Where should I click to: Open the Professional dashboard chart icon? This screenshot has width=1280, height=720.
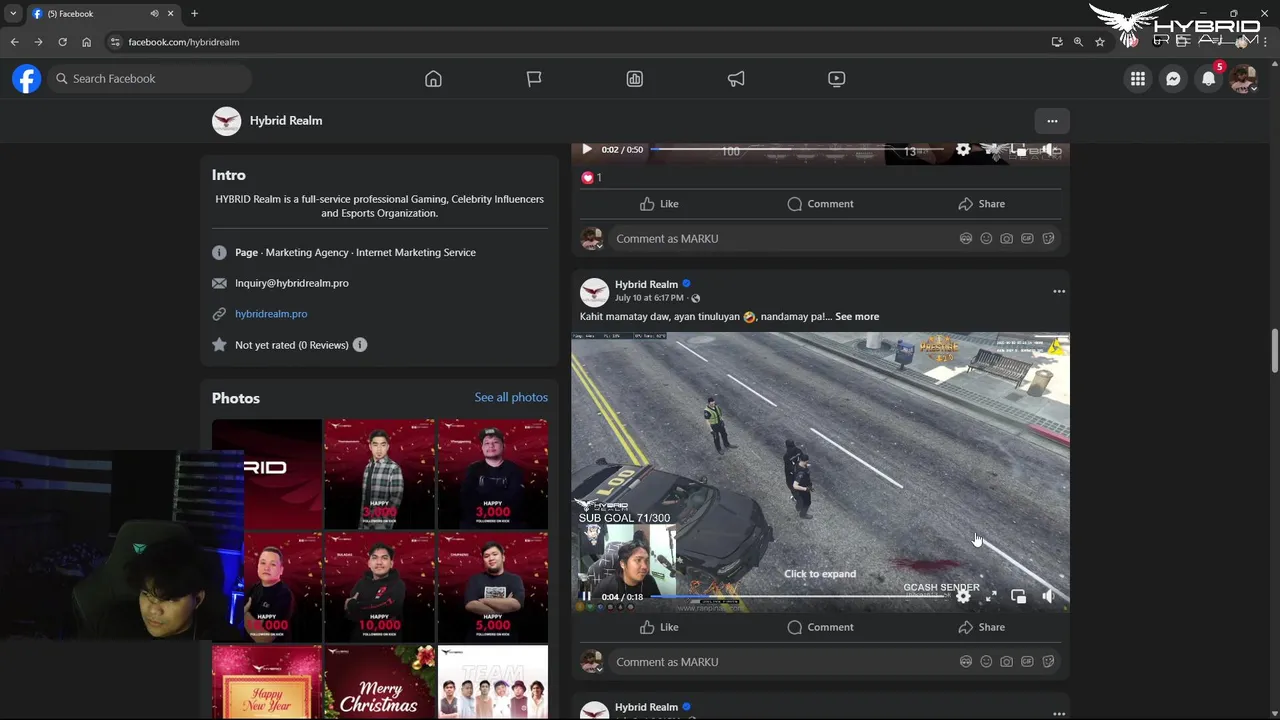(635, 79)
